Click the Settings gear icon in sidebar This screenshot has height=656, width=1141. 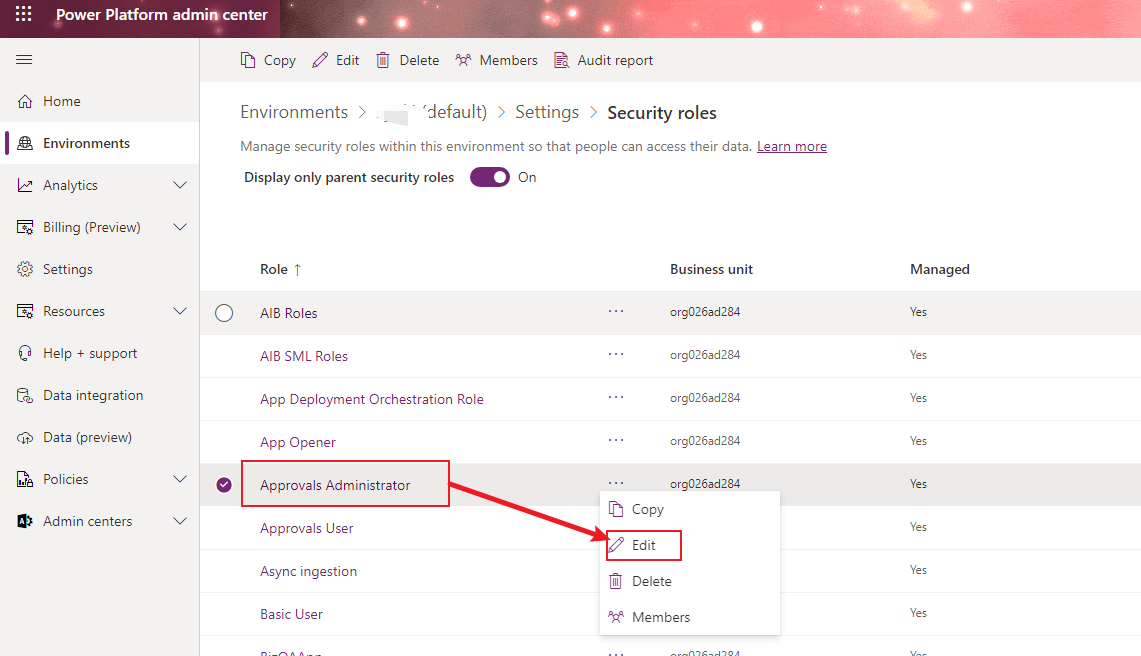point(25,269)
